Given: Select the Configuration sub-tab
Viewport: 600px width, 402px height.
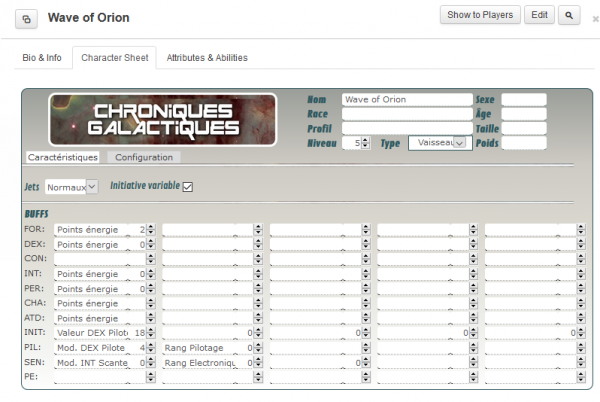Looking at the screenshot, I should tap(144, 157).
